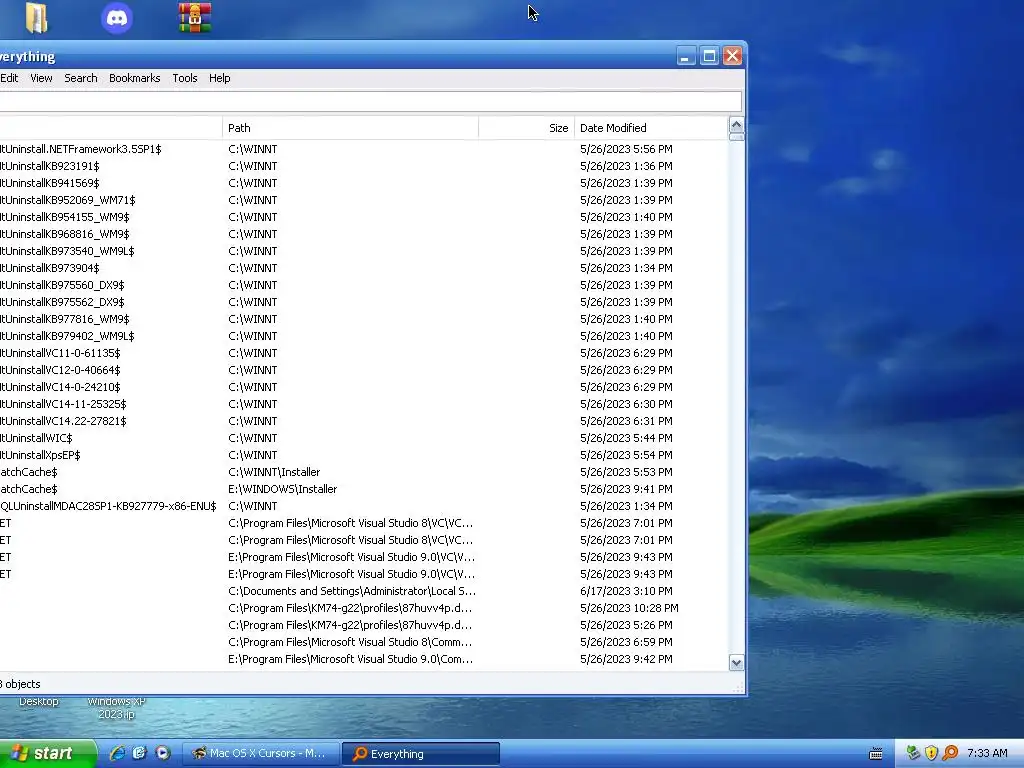1024x768 pixels.
Task: Click the path E:\WINDOWS\Installer
Action: pyautogui.click(x=283, y=488)
